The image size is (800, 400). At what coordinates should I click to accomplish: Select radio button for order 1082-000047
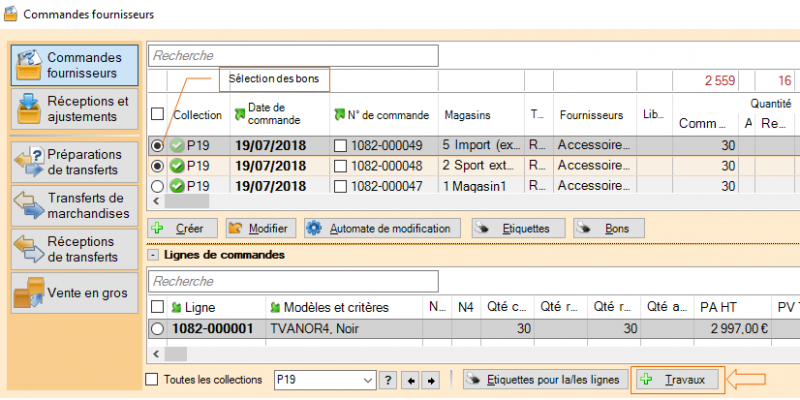pyautogui.click(x=158, y=186)
